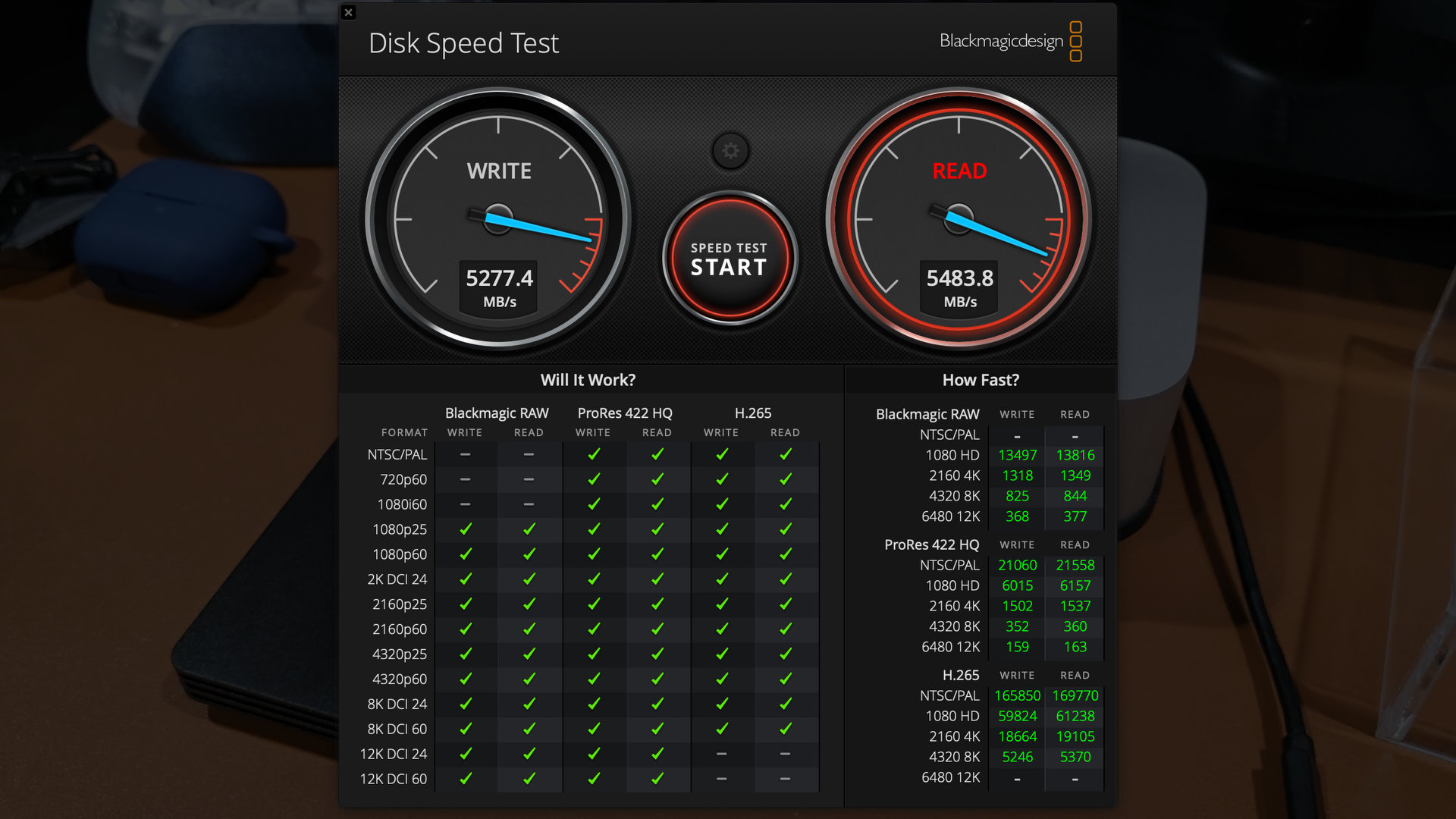
Task: Click the Blackmagicdesign logo
Action: (x=1010, y=41)
